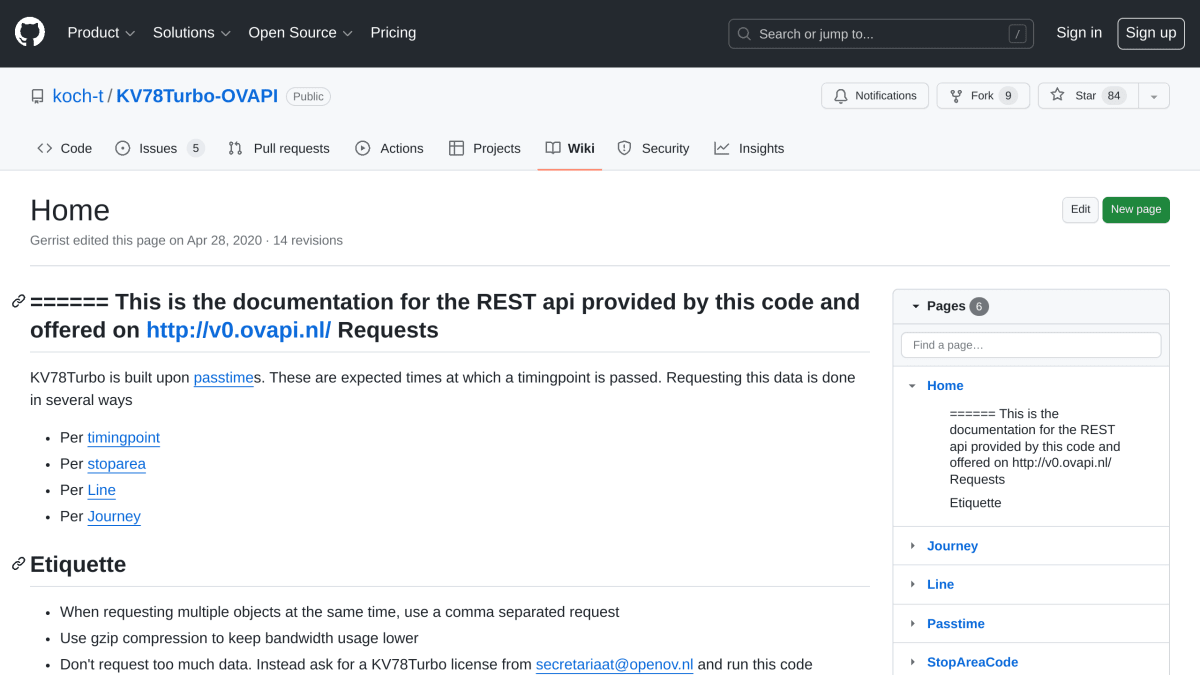Click the Notifications button
This screenshot has width=1200, height=675.
[875, 96]
